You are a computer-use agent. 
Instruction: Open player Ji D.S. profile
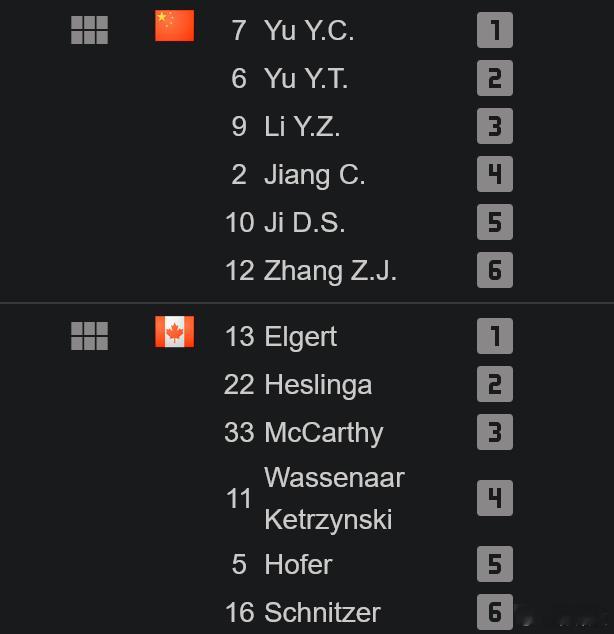pyautogui.click(x=304, y=222)
